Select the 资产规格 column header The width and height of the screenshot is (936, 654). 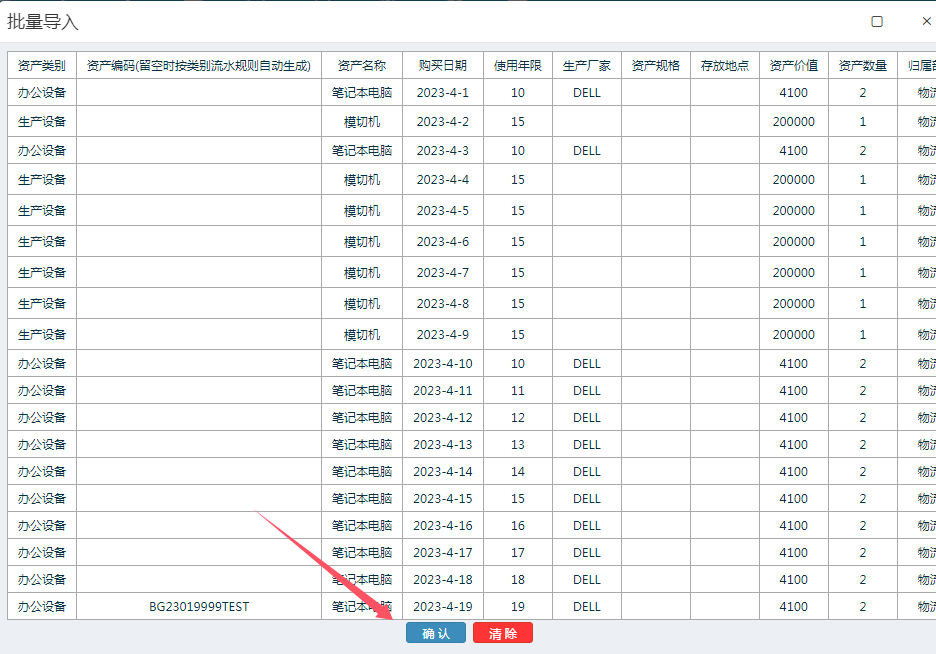pos(656,66)
